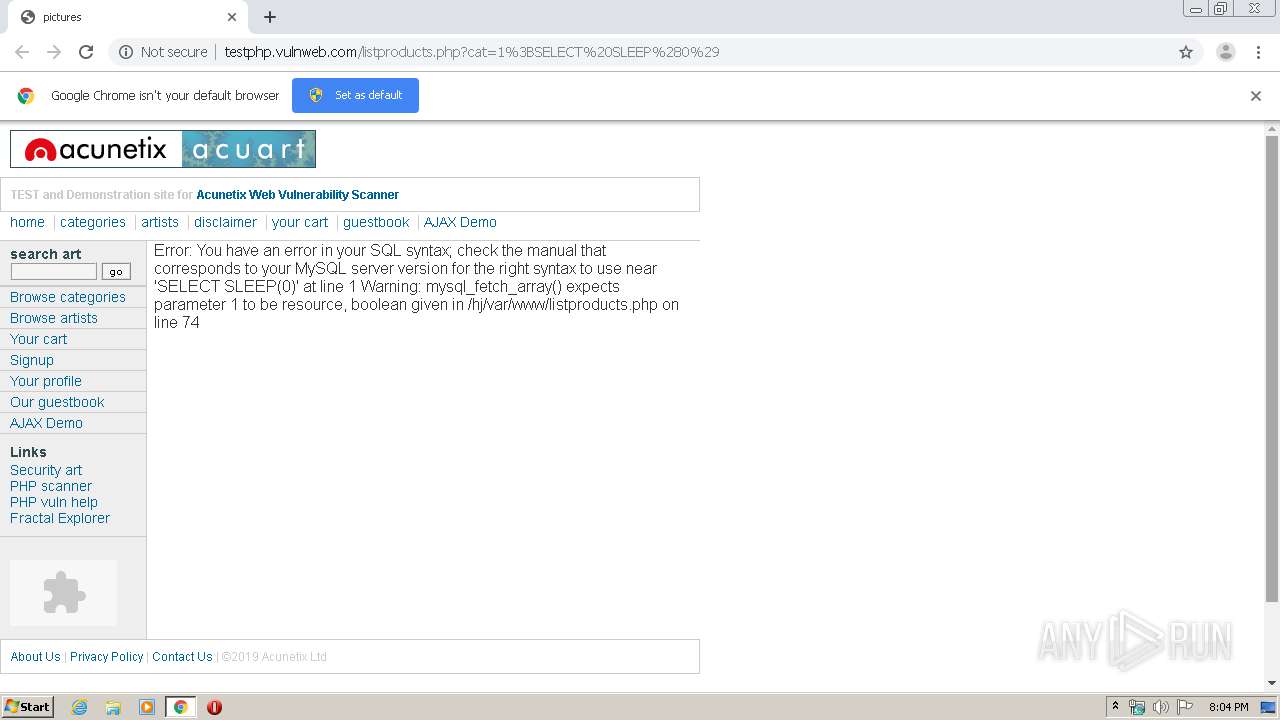Open Chrome profile avatar

[1226, 52]
